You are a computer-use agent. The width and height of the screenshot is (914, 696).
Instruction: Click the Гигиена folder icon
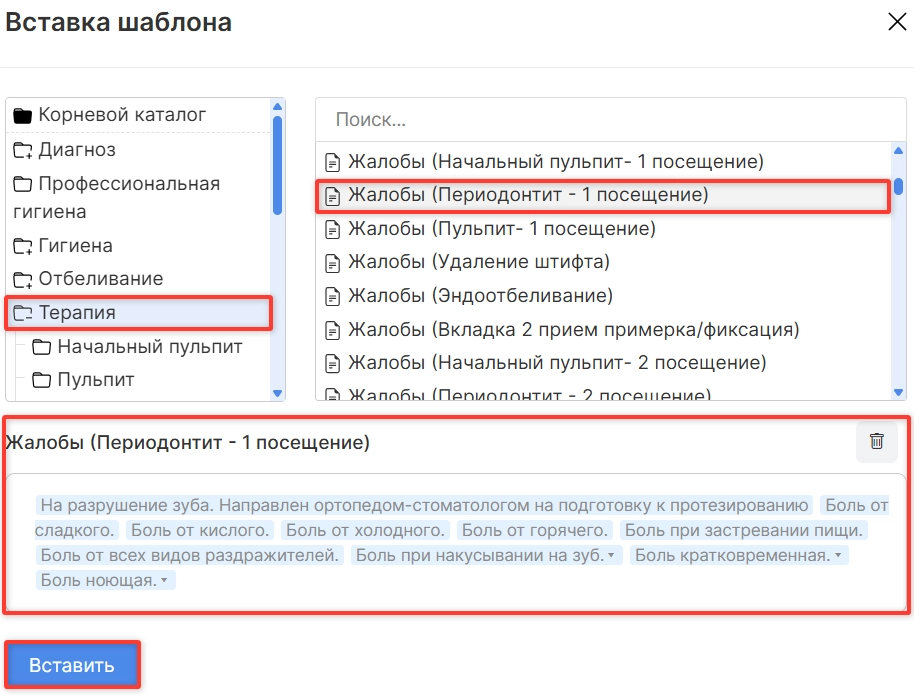tap(22, 246)
